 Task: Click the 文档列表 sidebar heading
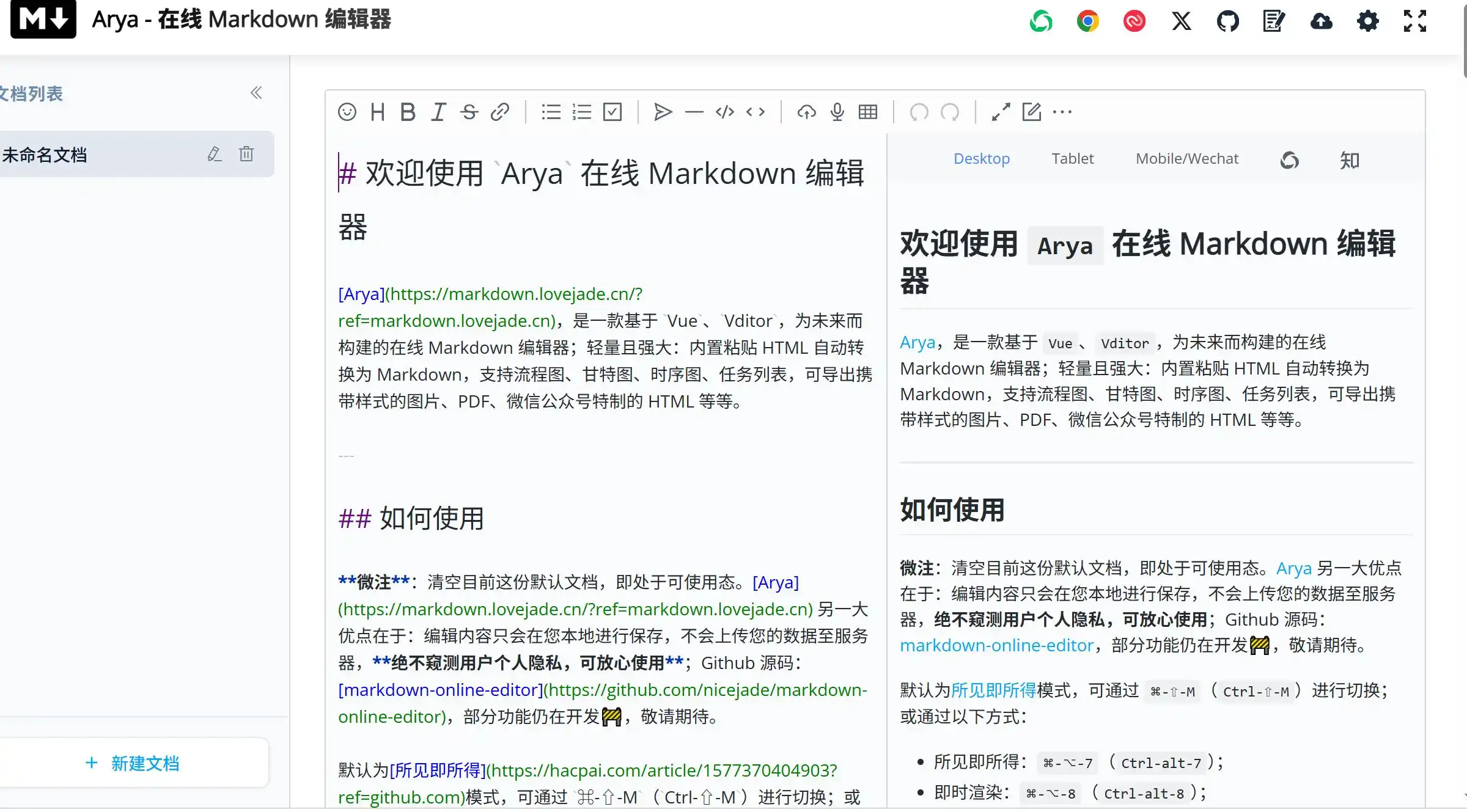click(31, 93)
